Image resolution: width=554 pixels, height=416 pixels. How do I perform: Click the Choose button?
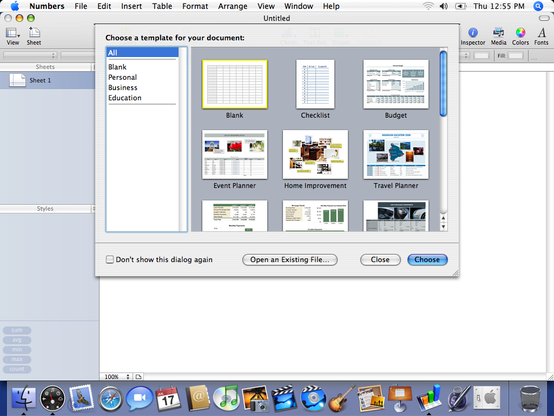[427, 260]
